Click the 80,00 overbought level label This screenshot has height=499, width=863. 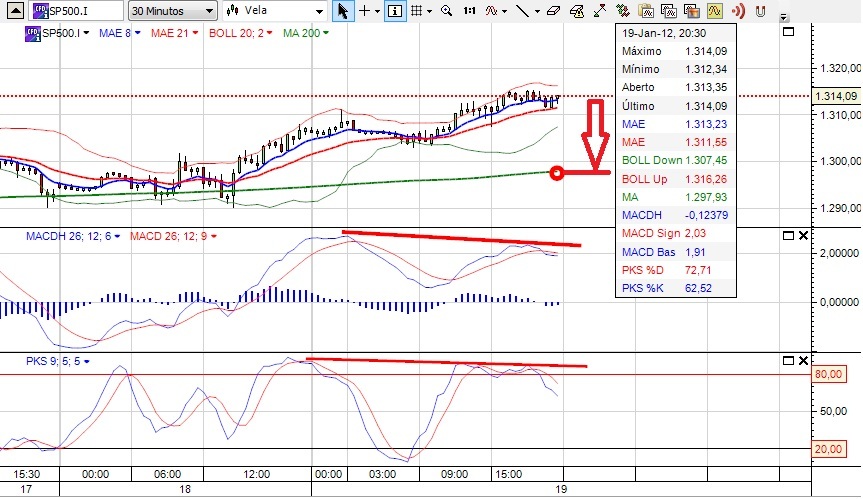coord(828,374)
